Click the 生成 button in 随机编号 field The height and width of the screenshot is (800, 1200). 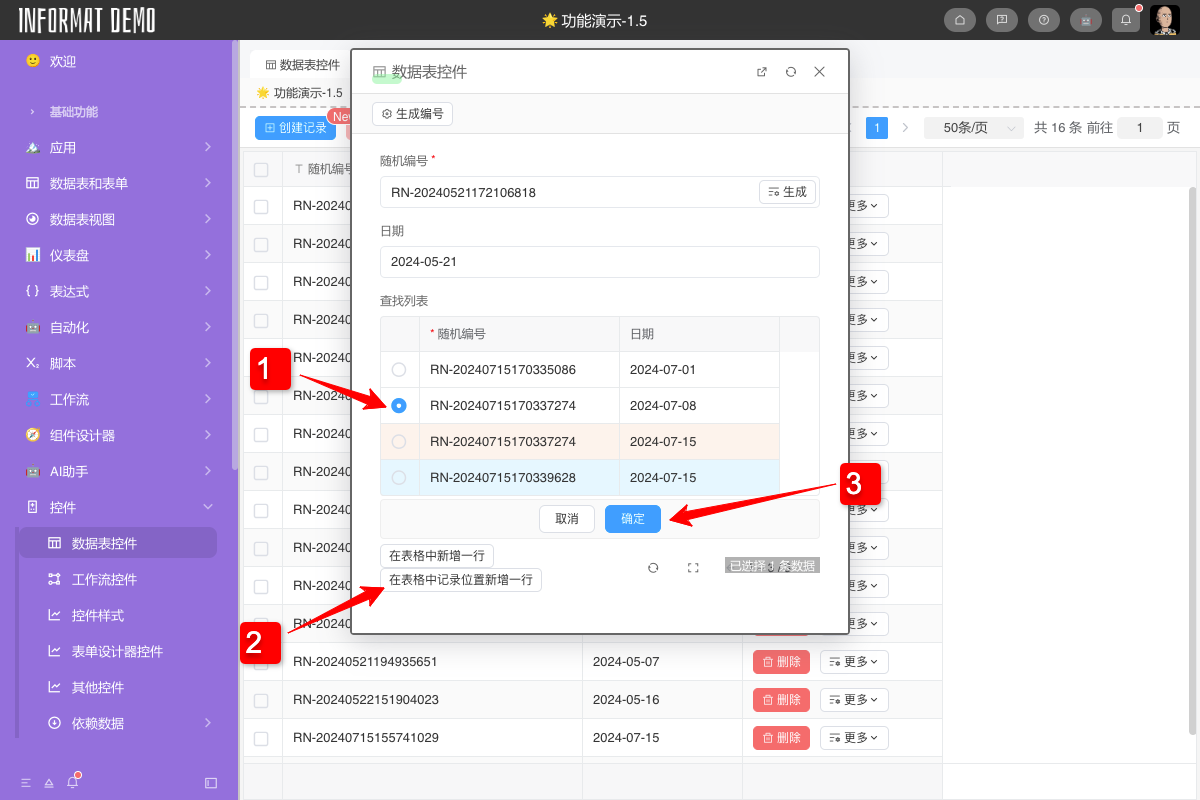pos(787,192)
